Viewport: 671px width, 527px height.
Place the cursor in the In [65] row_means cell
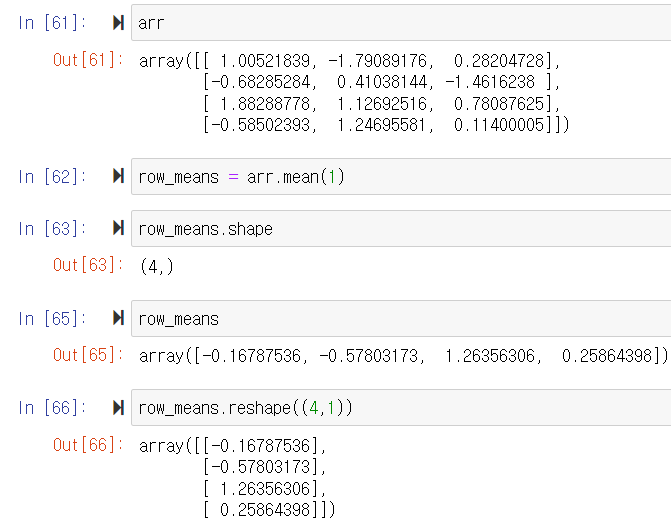401,319
